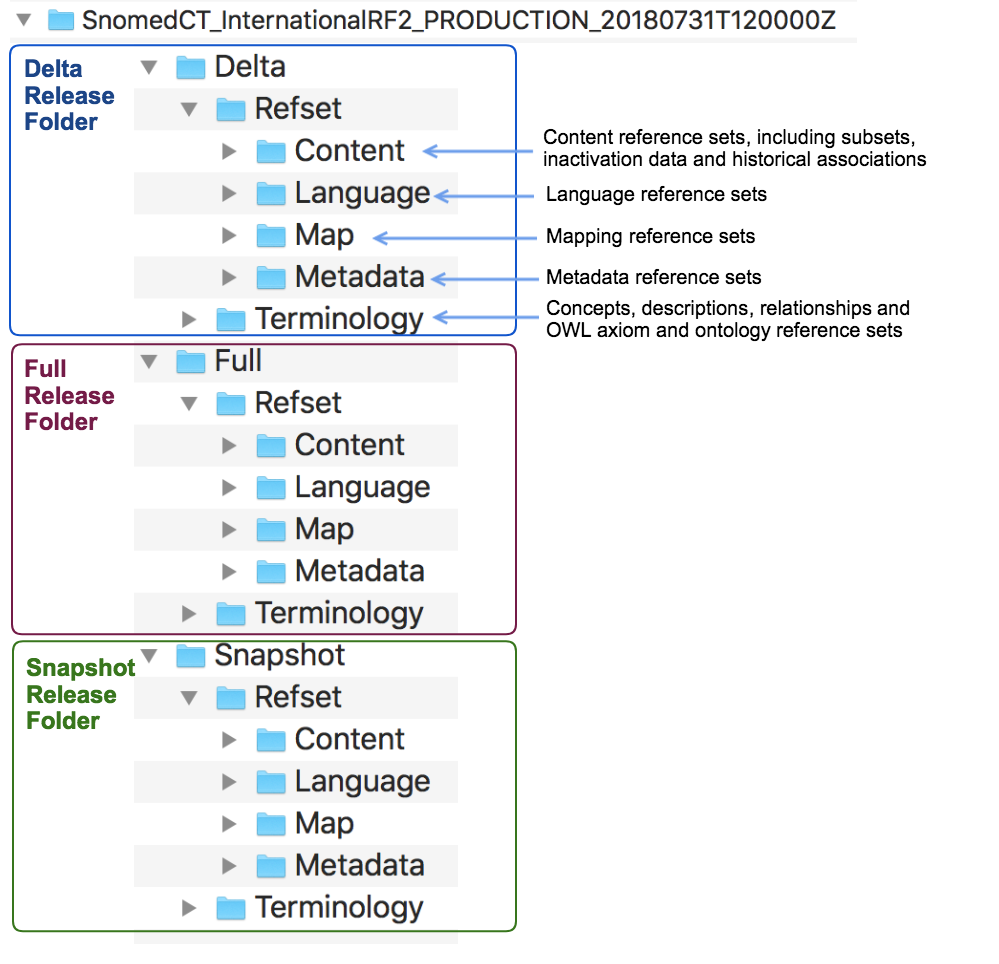The width and height of the screenshot is (999, 964).
Task: Click the Delta folder icon
Action: click(190, 67)
